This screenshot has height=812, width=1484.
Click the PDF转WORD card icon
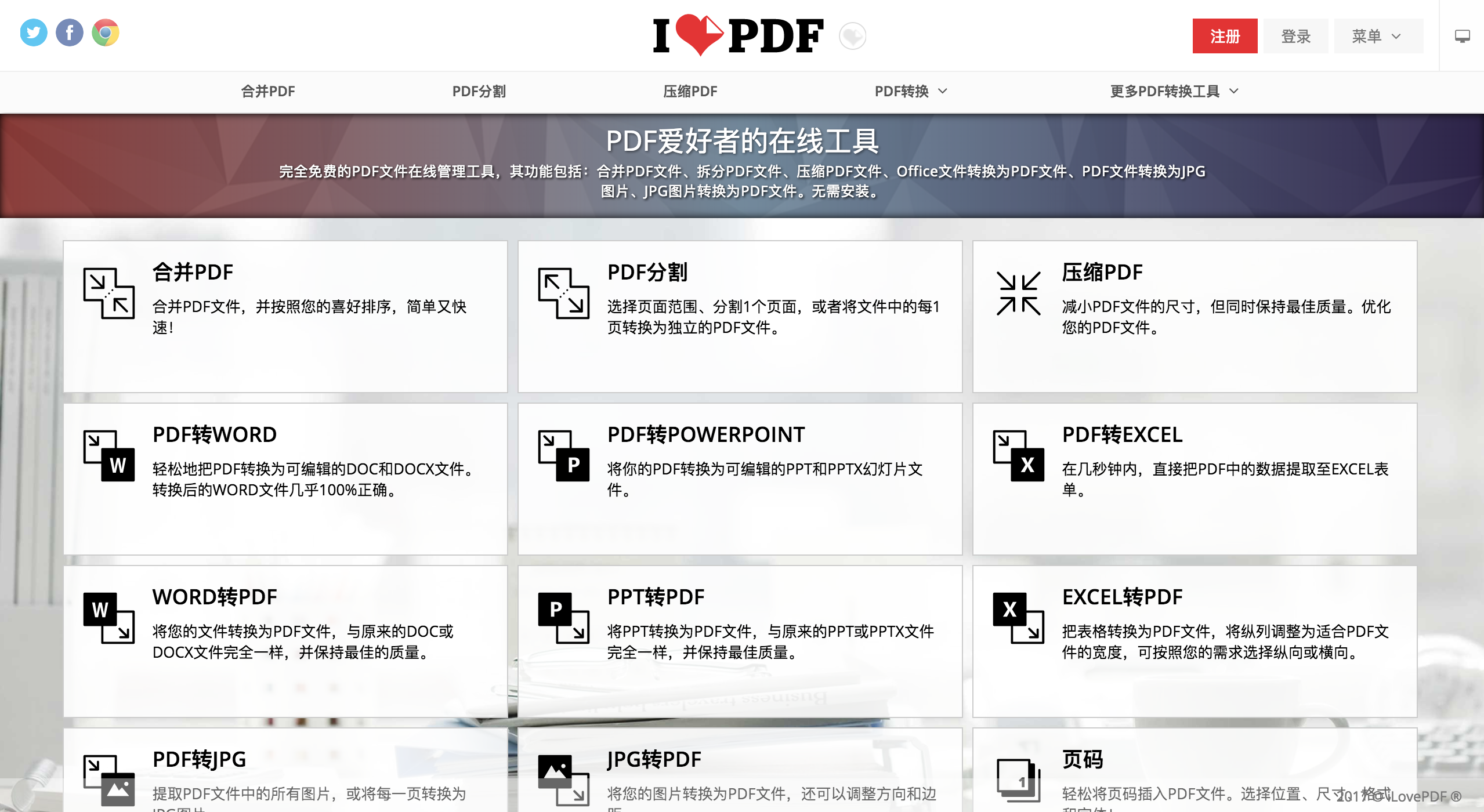pos(109,455)
